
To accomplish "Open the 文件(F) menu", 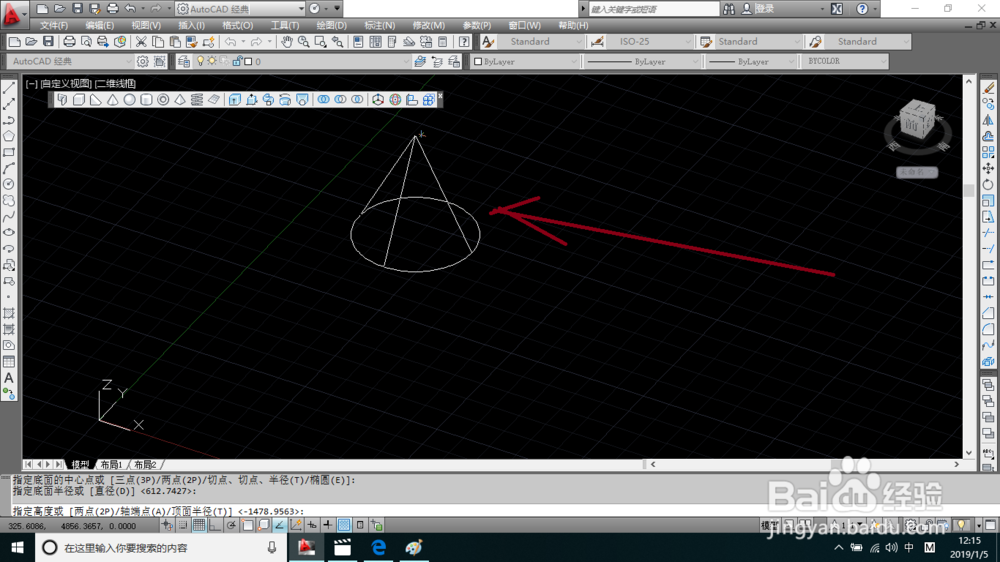I will [54, 26].
